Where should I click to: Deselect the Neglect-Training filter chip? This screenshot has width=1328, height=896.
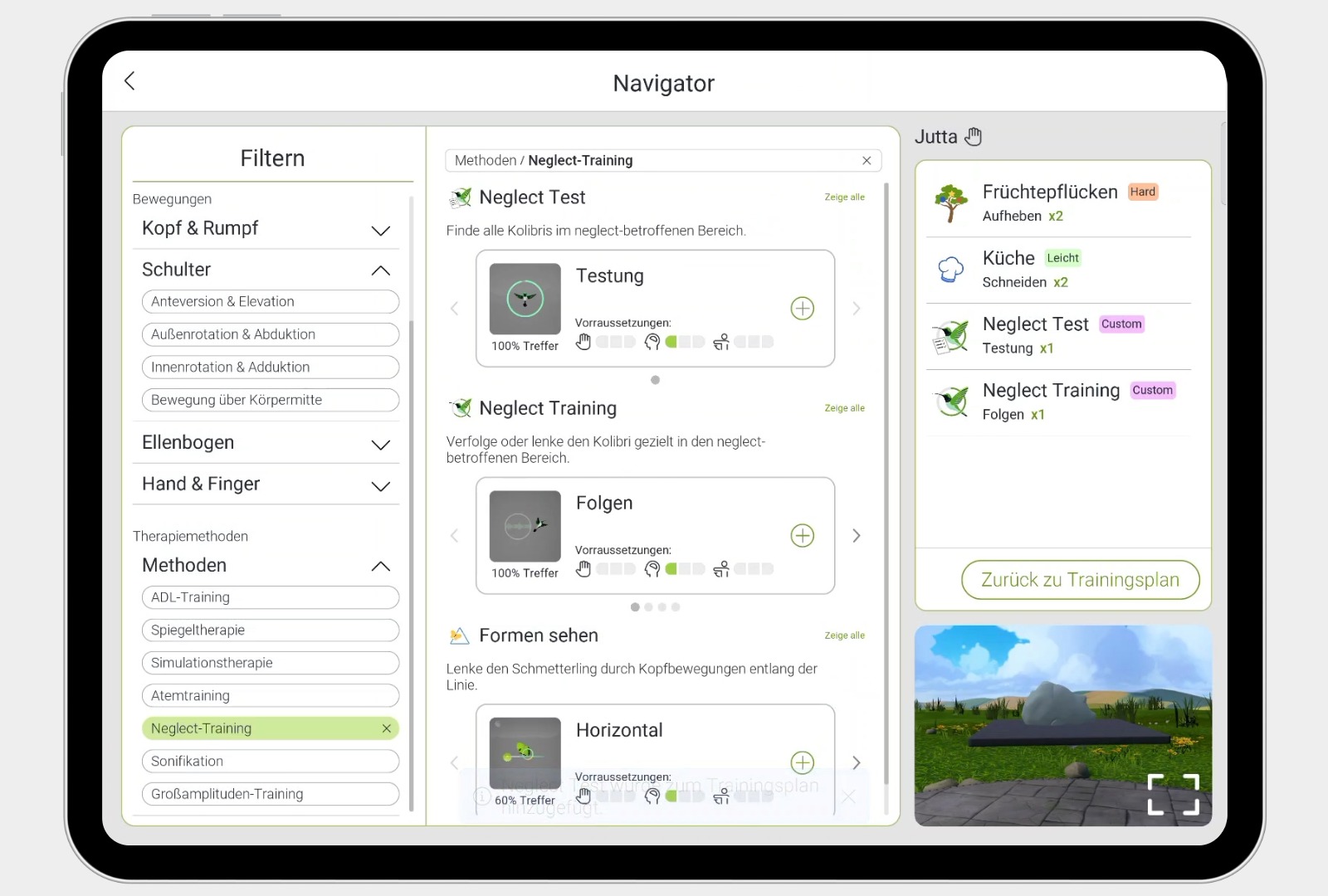[x=386, y=728]
